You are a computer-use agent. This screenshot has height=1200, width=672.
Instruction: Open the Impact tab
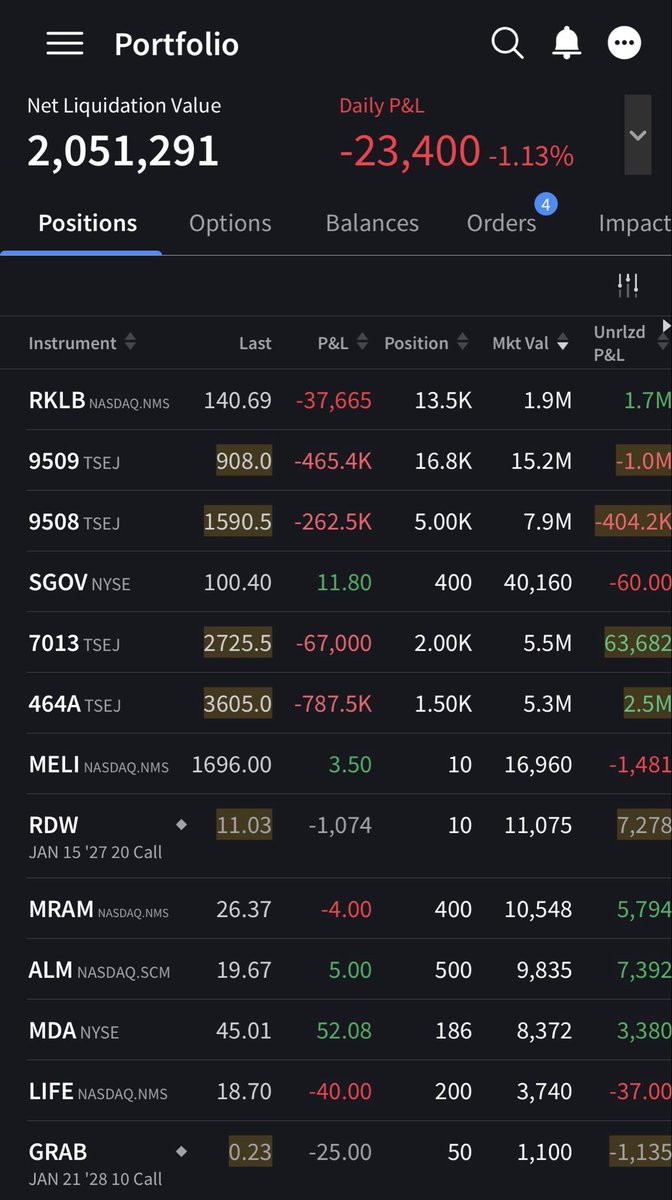click(x=634, y=223)
